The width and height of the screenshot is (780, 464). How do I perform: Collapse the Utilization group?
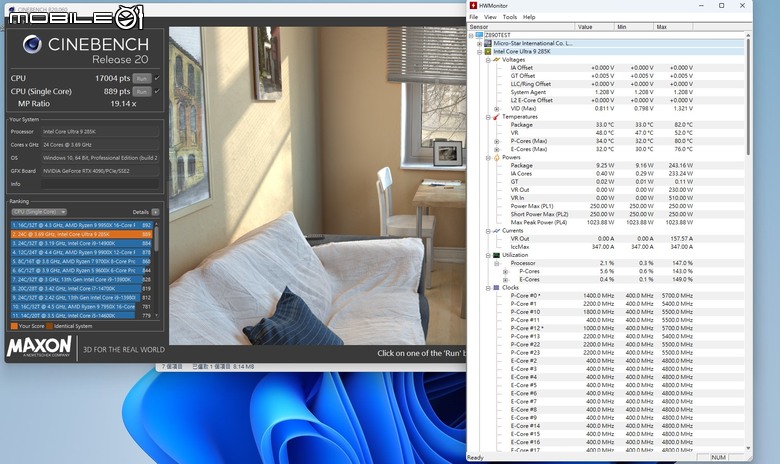click(488, 255)
